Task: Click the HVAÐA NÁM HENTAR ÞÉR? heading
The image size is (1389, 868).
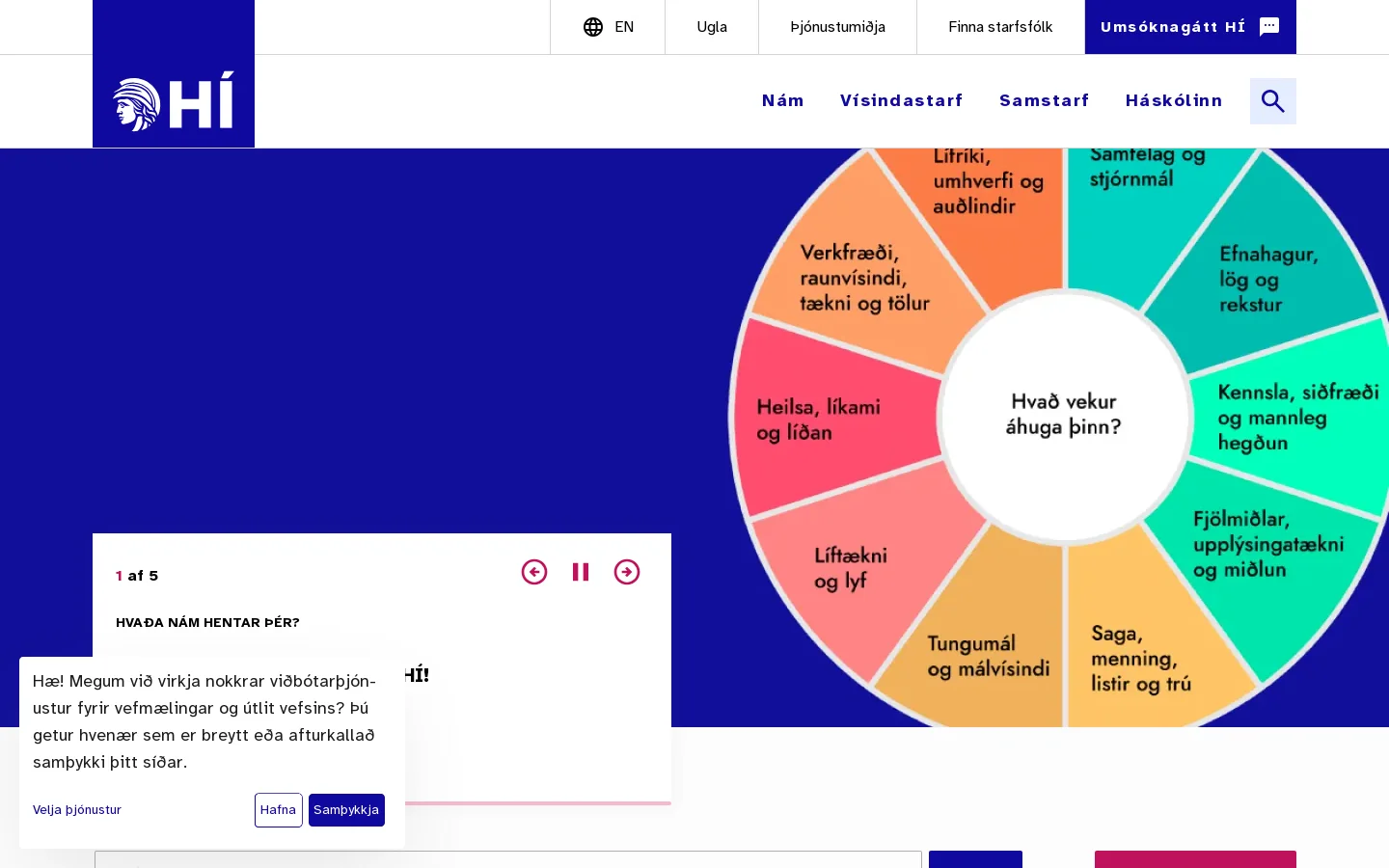Action: pyautogui.click(x=207, y=623)
